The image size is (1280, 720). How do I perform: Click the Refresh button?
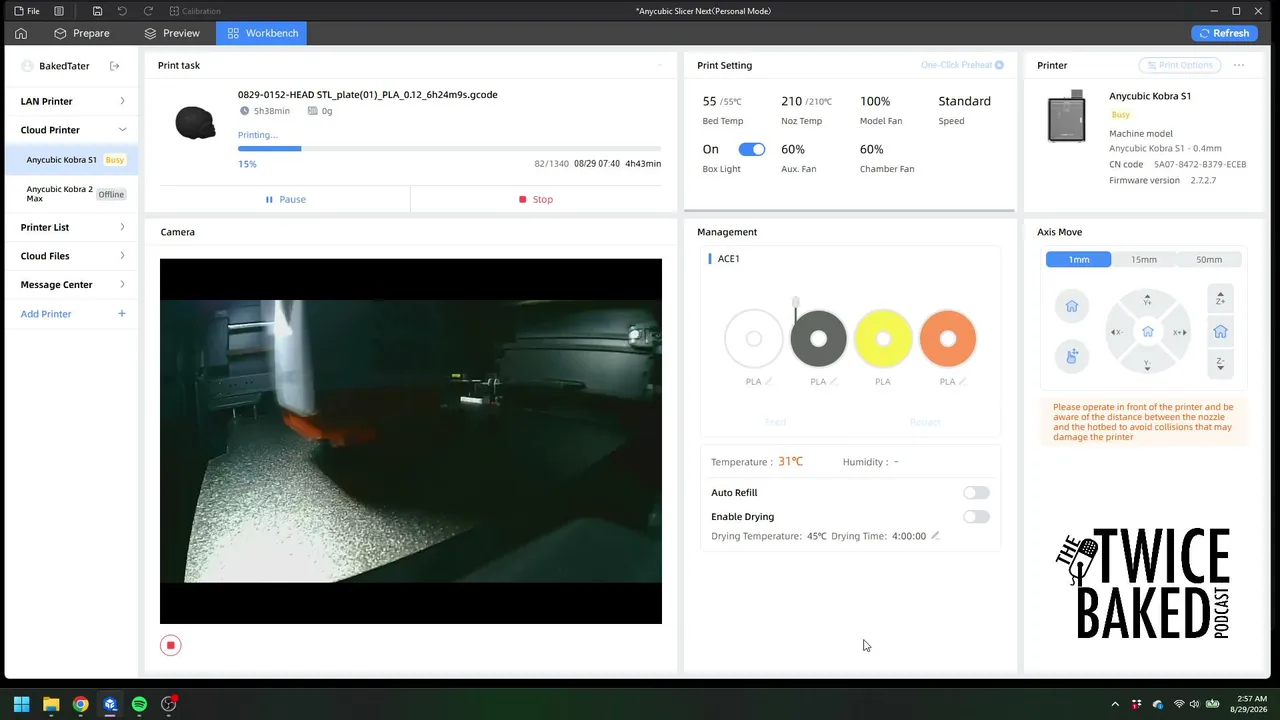click(x=1225, y=33)
